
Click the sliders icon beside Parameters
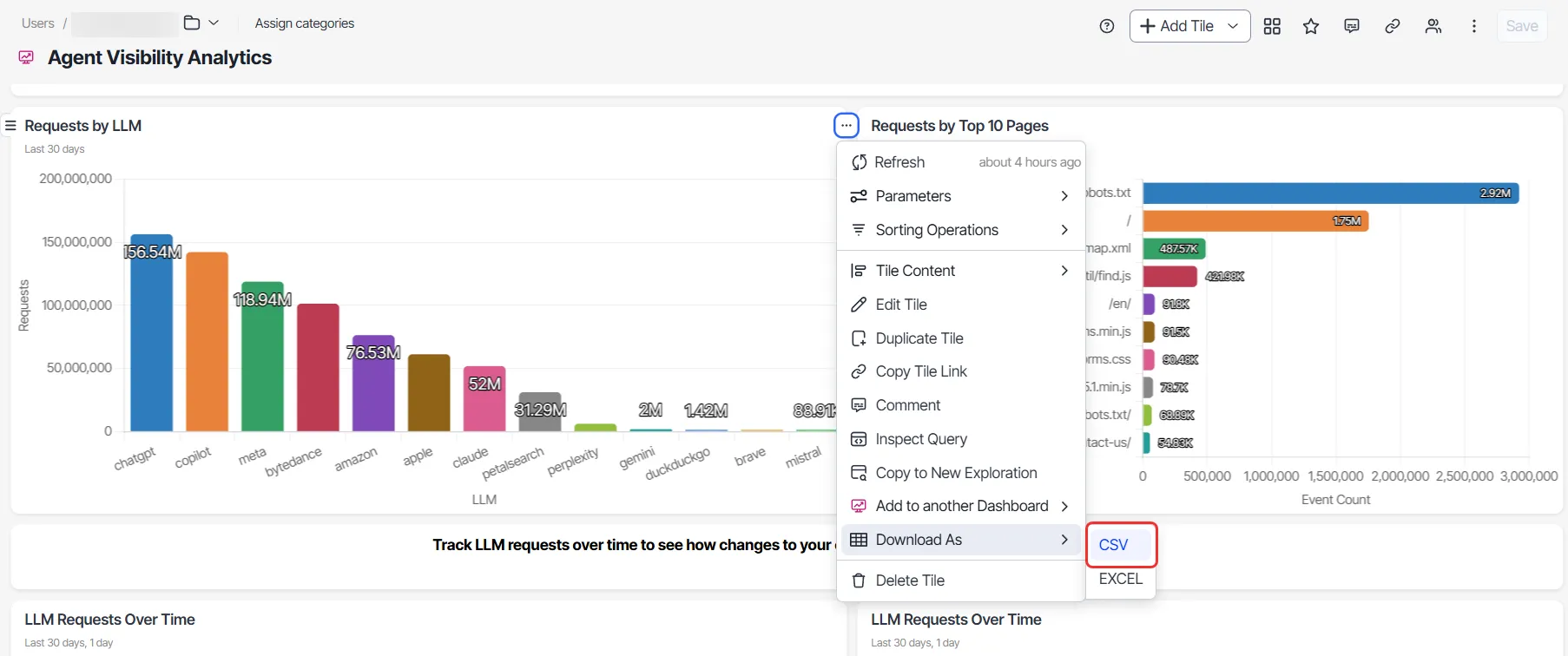tap(859, 196)
